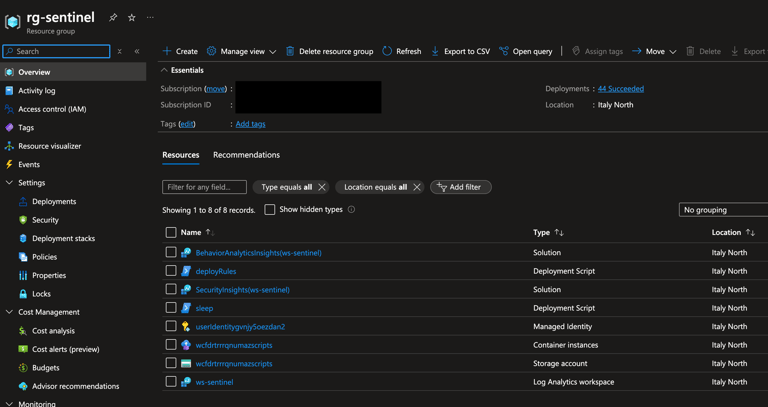768x407 pixels.
Task: Collapse the sidebar with double chevron
Action: coord(137,51)
